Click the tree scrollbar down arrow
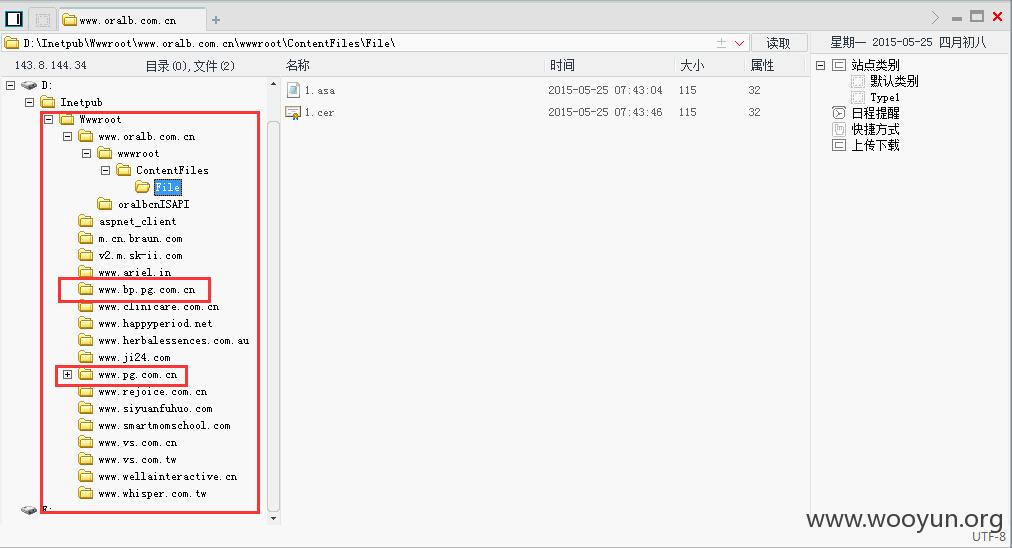Image resolution: width=1012 pixels, height=548 pixels. 273,518
